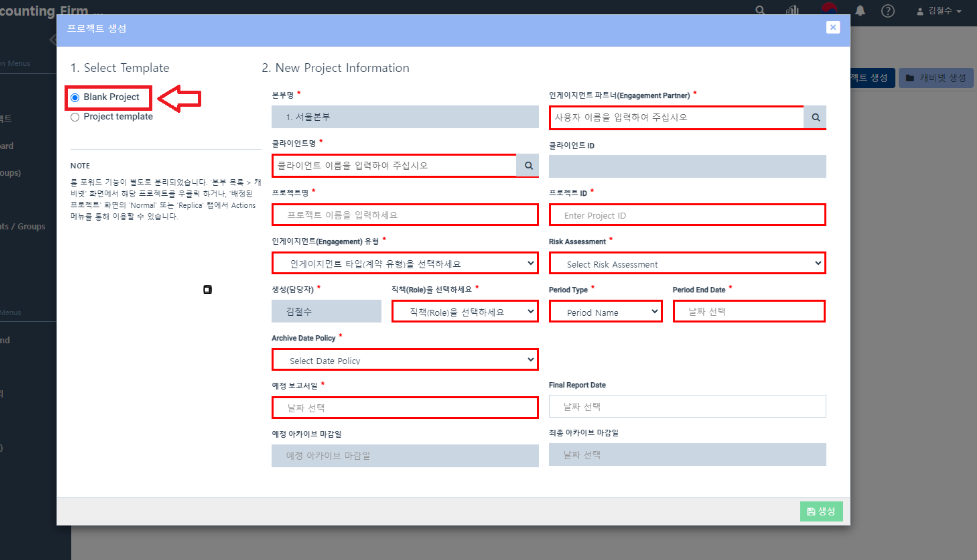Viewport: 977px width, 560px height.
Task: Click '1. Select Template' heading text
Action: click(x=120, y=68)
